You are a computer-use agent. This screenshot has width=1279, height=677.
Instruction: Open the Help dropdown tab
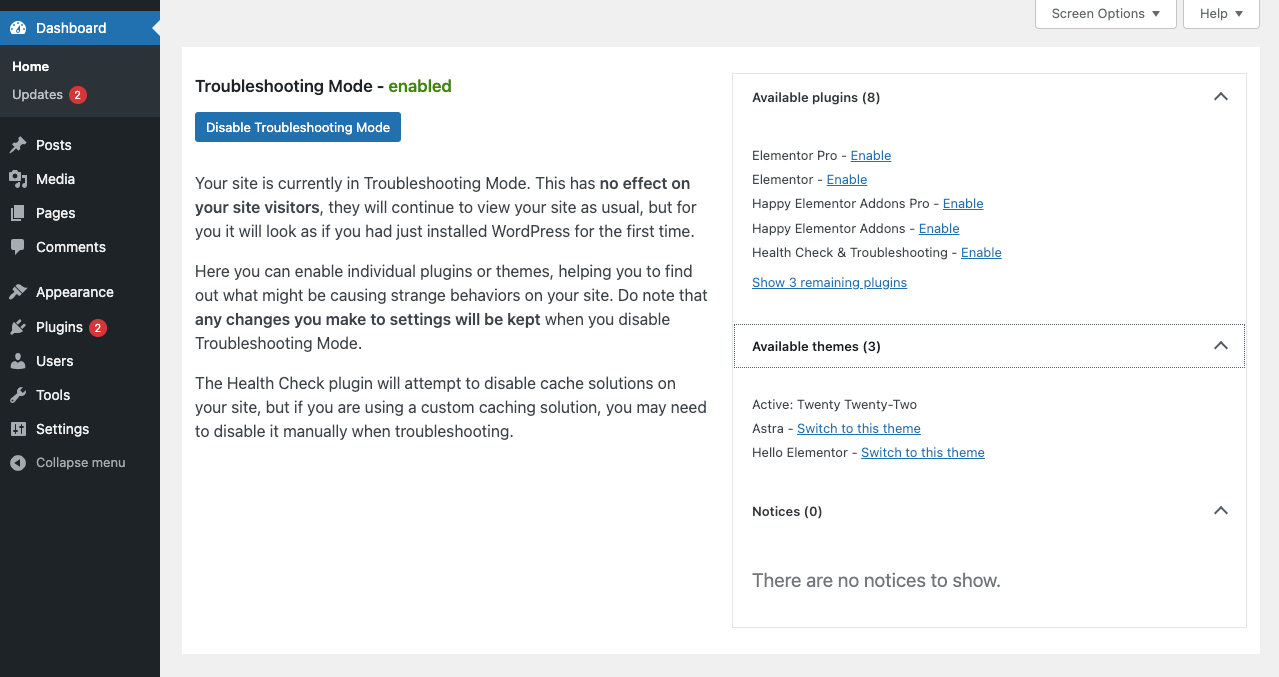[1221, 14]
